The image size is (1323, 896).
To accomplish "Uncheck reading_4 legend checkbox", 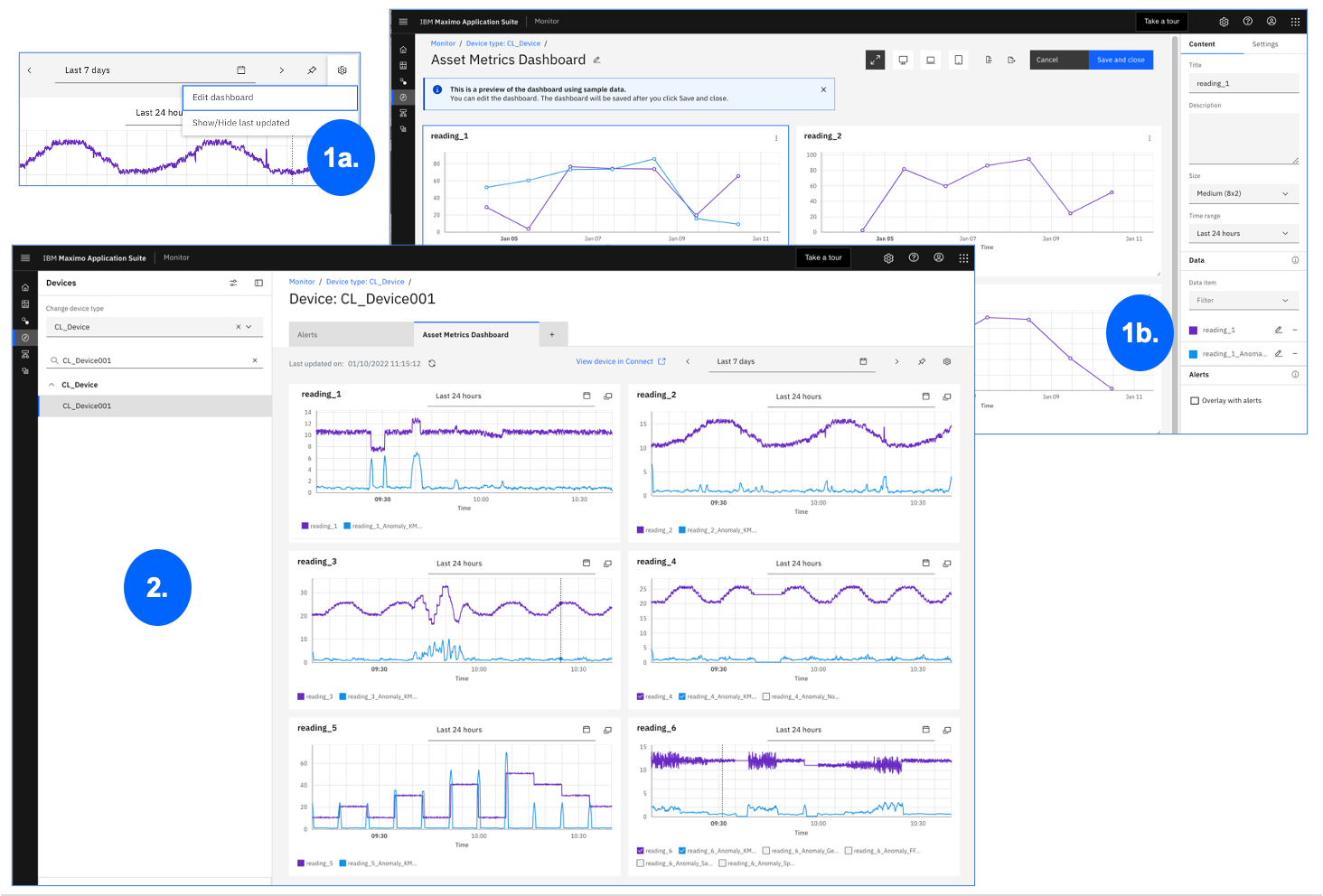I will [x=641, y=696].
